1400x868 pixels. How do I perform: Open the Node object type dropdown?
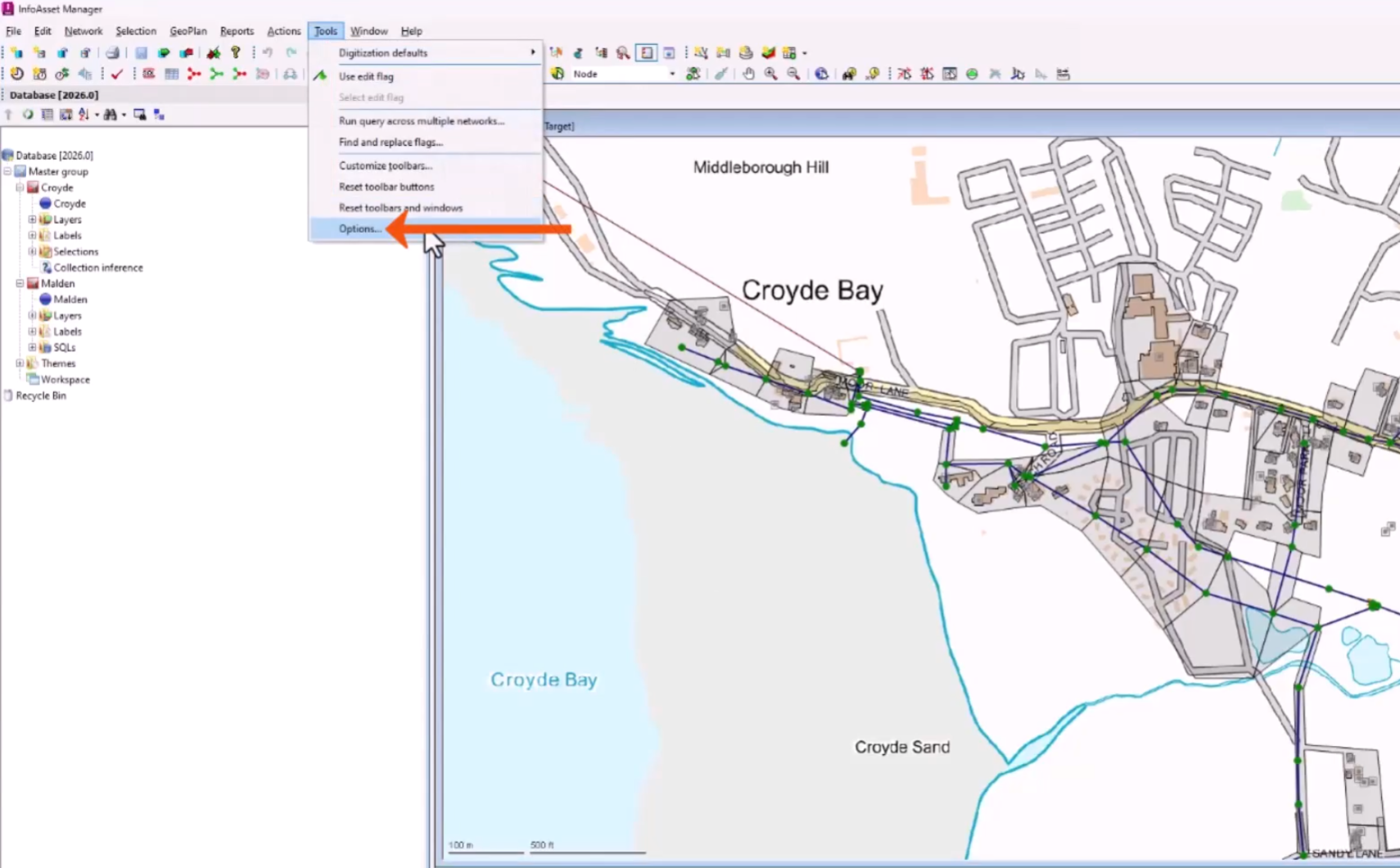(672, 75)
